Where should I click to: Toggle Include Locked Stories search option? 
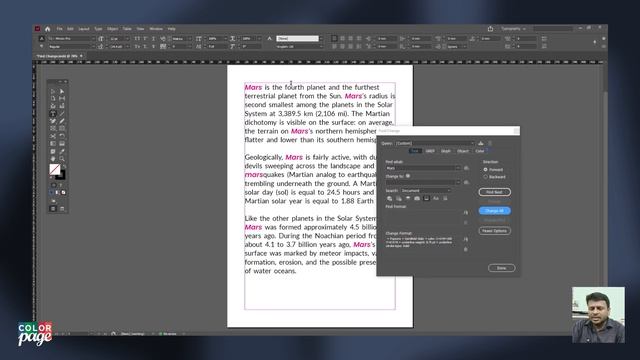pyautogui.click(x=399, y=198)
